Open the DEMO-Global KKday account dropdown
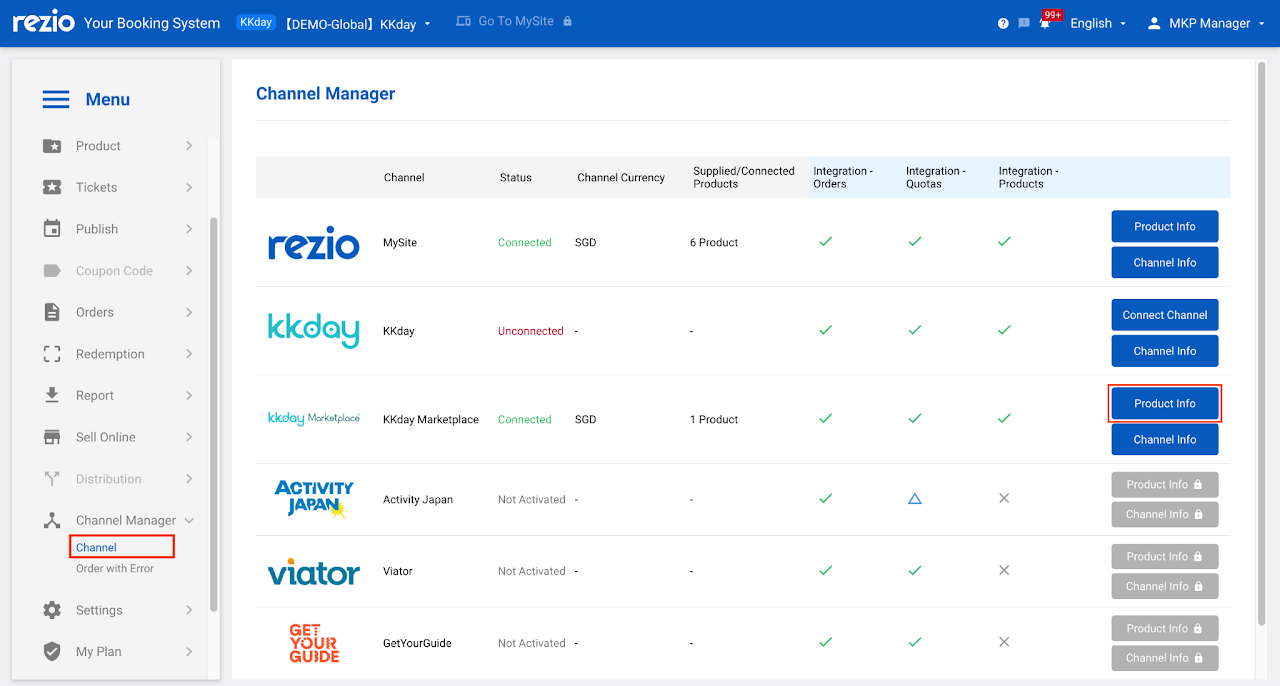The image size is (1280, 686). [358, 24]
